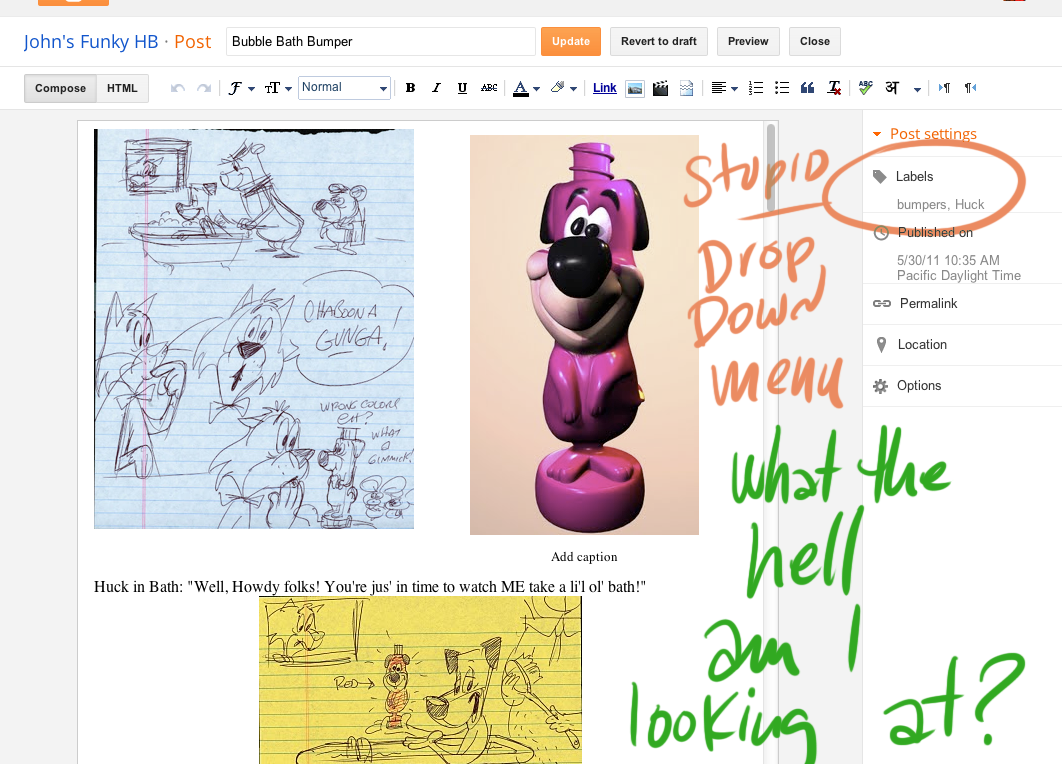Toggle strikethrough formatting
Image resolution: width=1062 pixels, height=764 pixels.
click(x=489, y=87)
